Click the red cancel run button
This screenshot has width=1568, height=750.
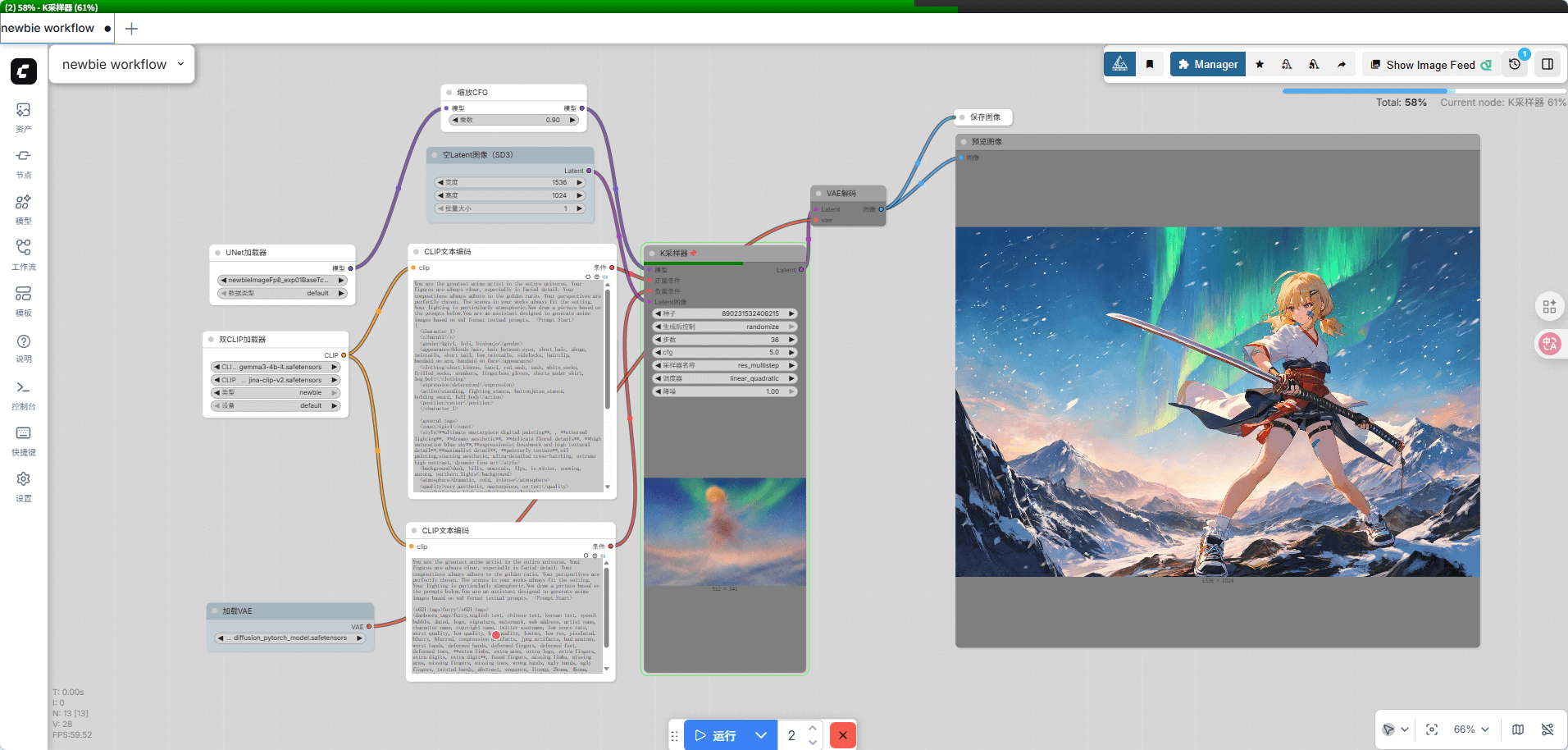[843, 735]
